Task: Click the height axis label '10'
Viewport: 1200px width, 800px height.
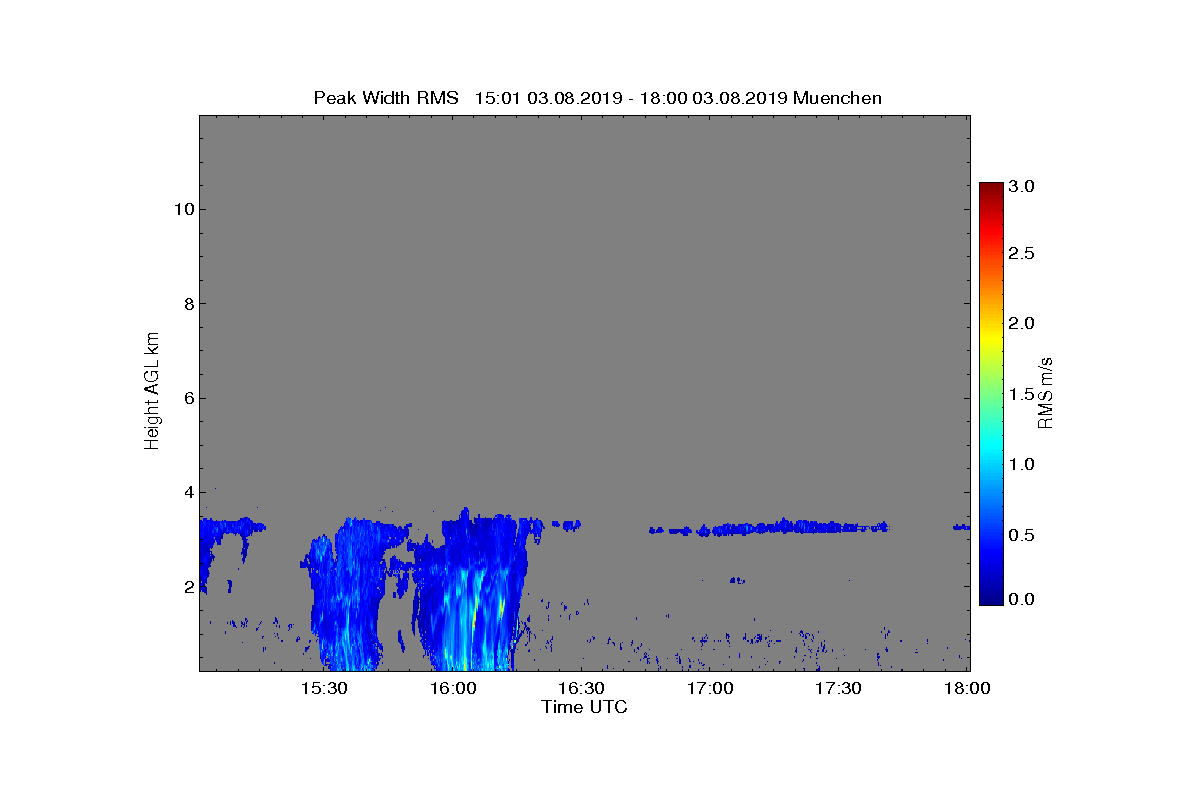Action: coord(182,209)
